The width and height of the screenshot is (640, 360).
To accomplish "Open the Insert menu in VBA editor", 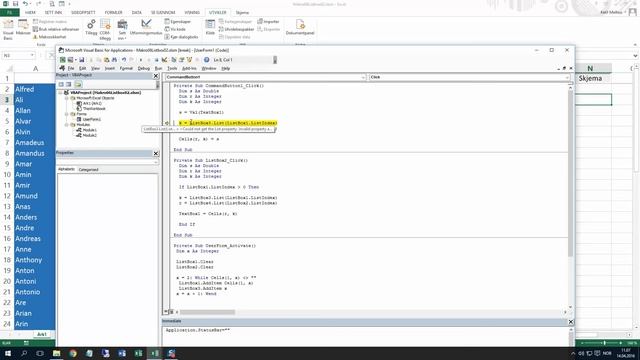I will click(110, 68).
